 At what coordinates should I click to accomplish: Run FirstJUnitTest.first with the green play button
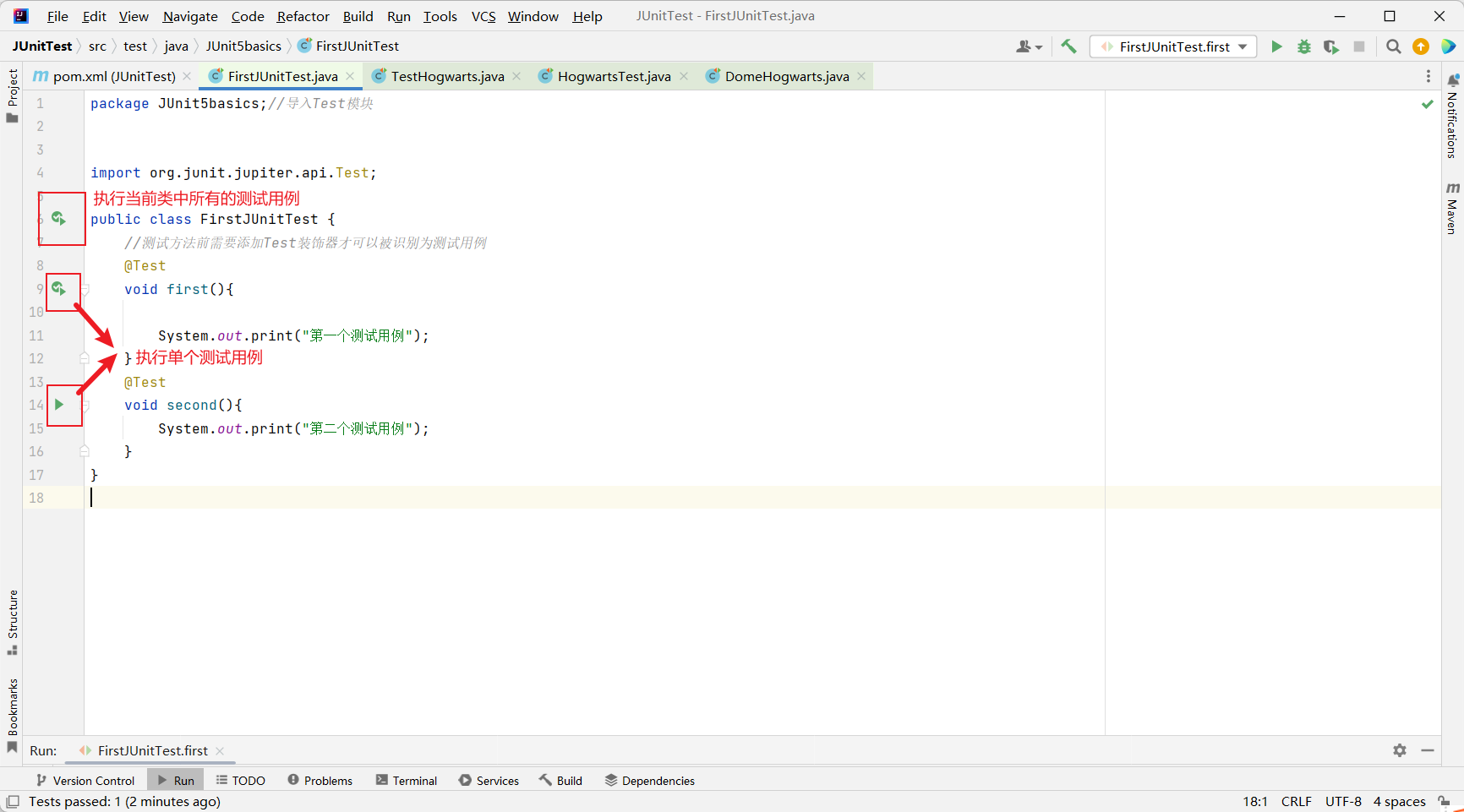pos(1276,46)
